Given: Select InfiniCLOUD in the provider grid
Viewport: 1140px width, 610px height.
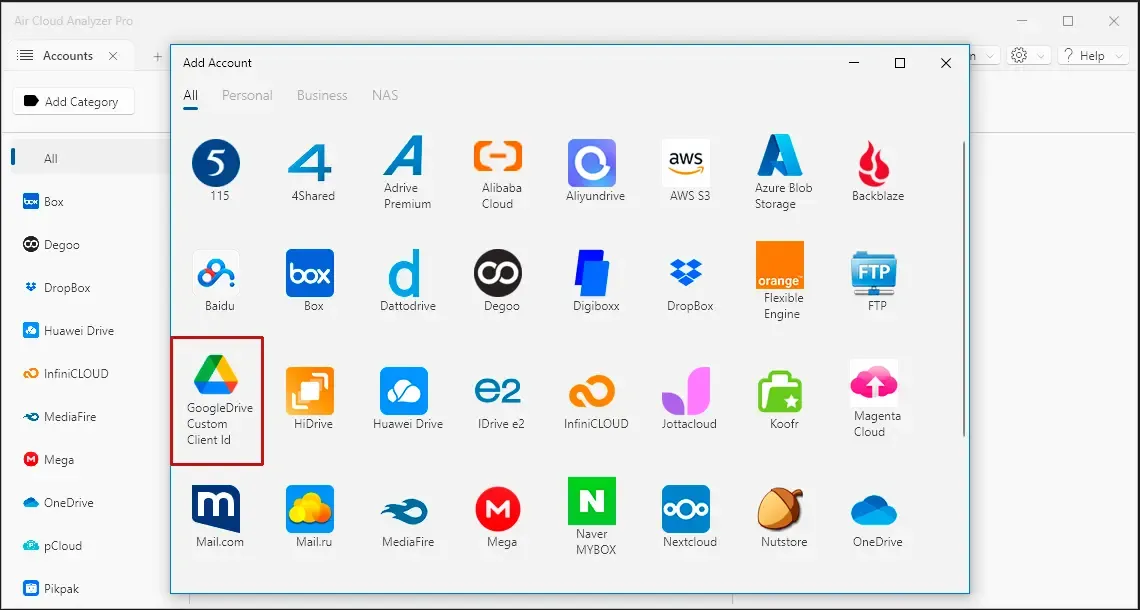Looking at the screenshot, I should pyautogui.click(x=592, y=391).
